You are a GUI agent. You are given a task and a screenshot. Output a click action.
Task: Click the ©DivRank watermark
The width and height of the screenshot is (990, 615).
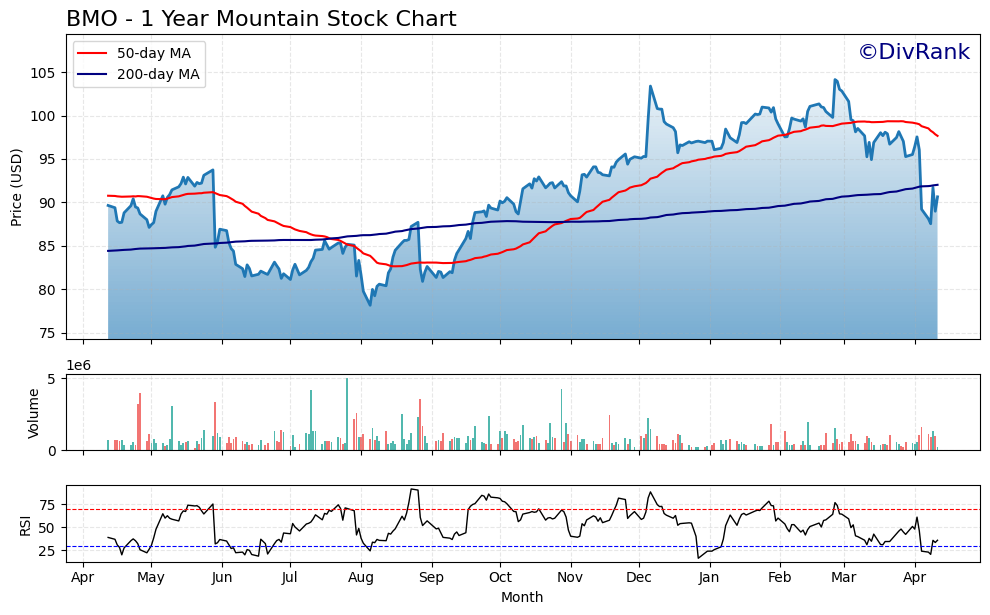(913, 52)
